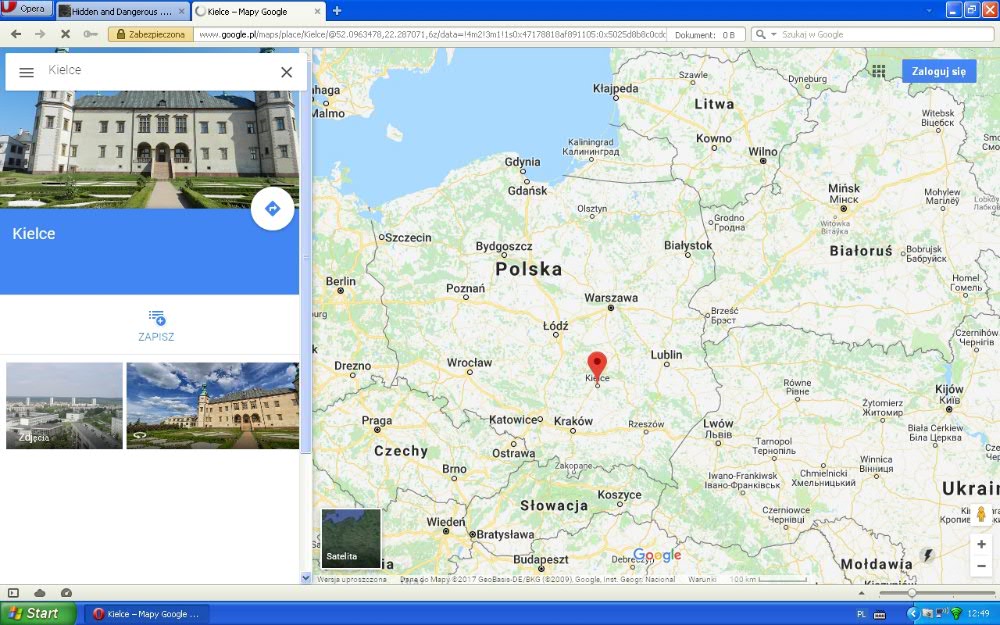Click the Warszawa city label

coord(611,297)
